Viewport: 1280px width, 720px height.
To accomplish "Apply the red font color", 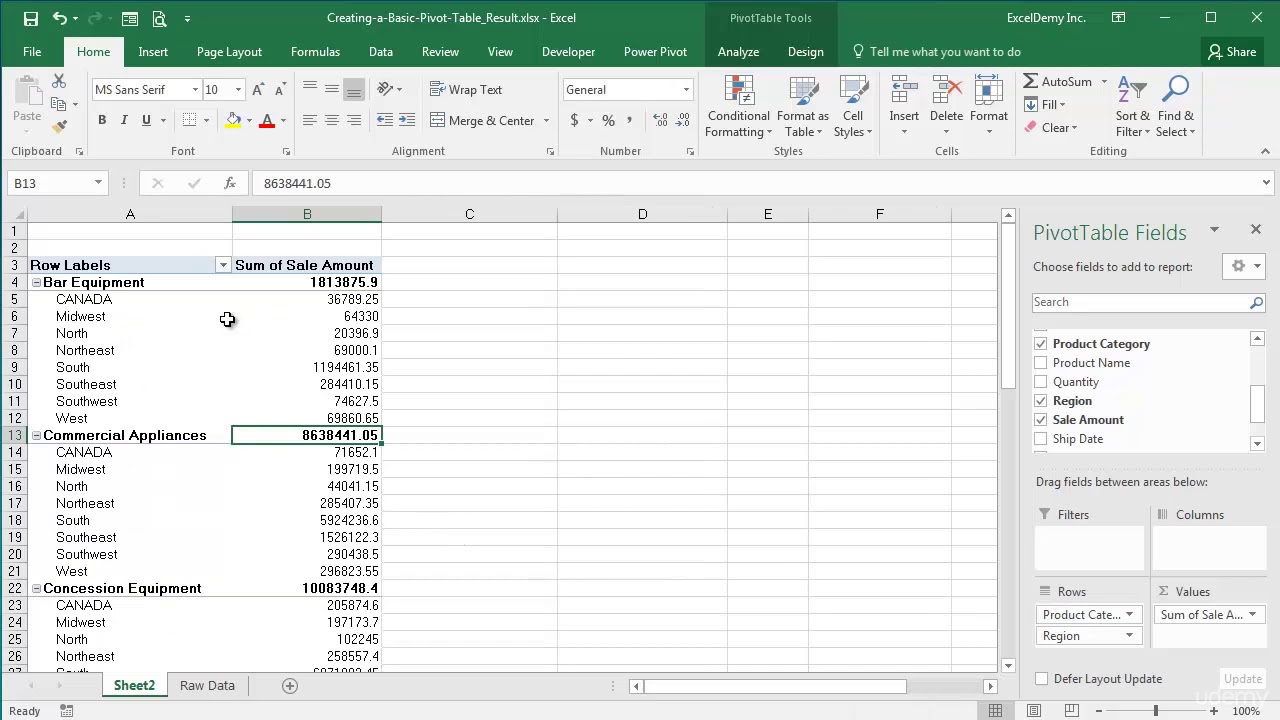I will click(267, 120).
